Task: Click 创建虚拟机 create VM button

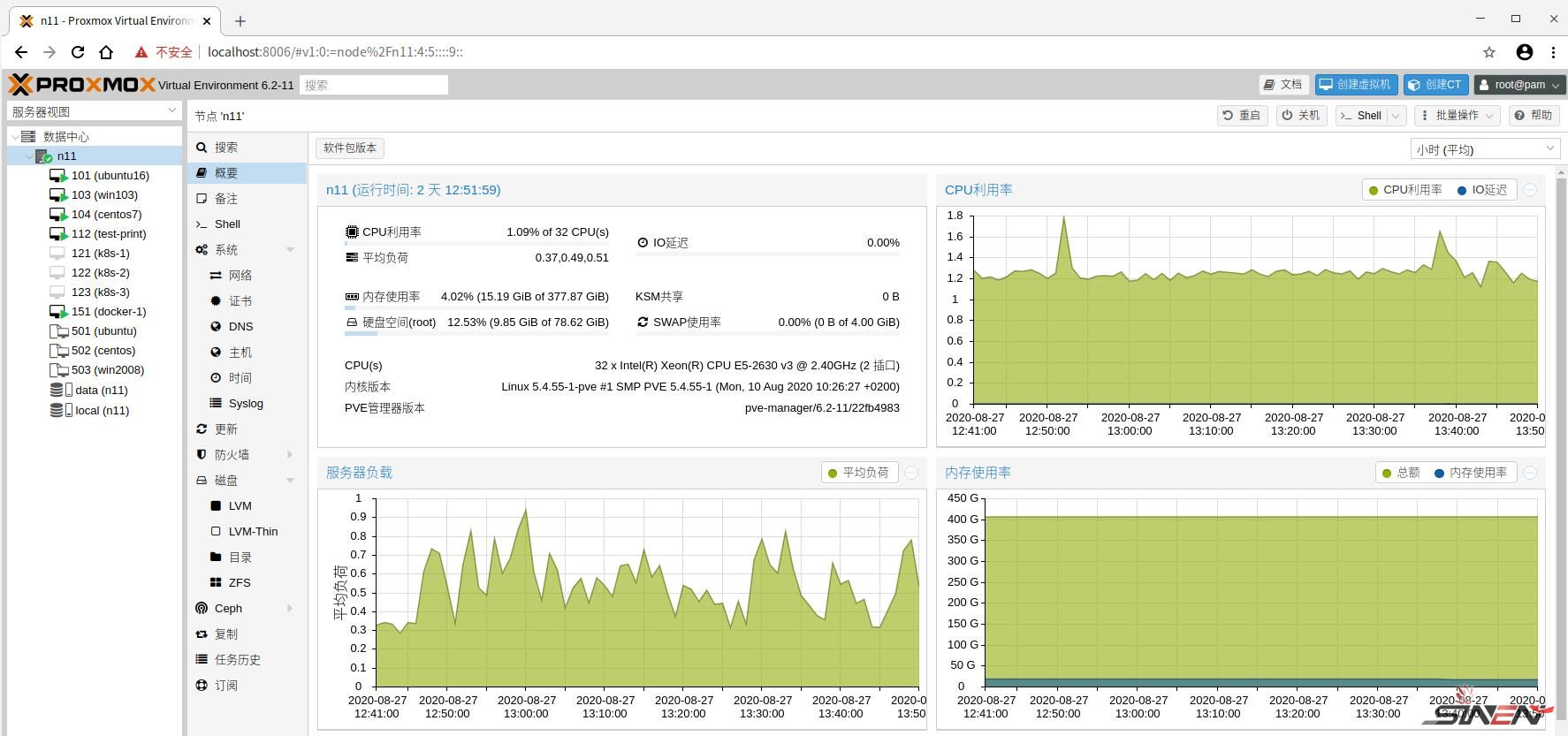Action: 1356,85
